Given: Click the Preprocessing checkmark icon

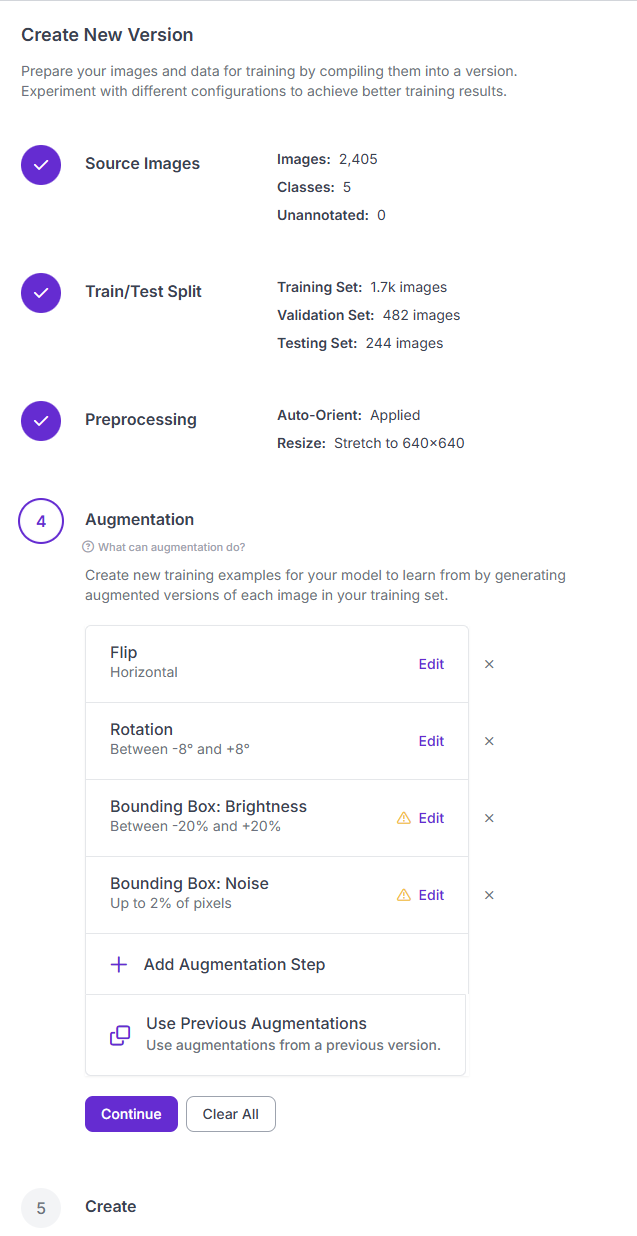Looking at the screenshot, I should [40, 421].
